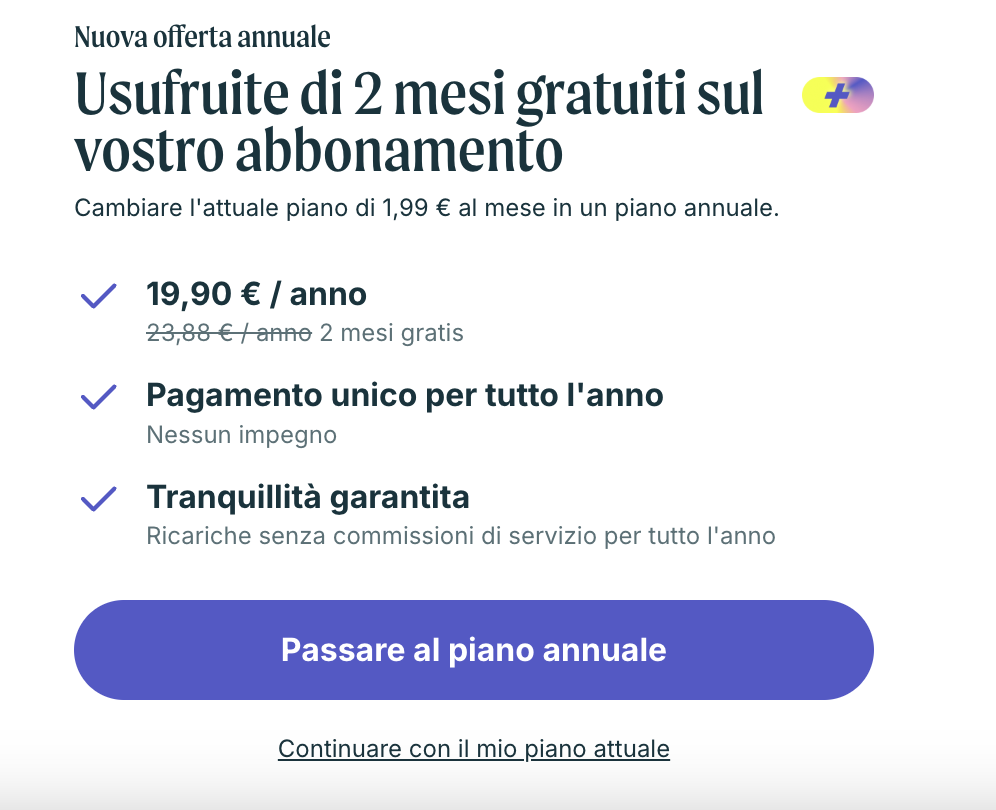Screen dimensions: 996x810
Task: Open Continuare con il mio piano attuale link
Action: 473,748
